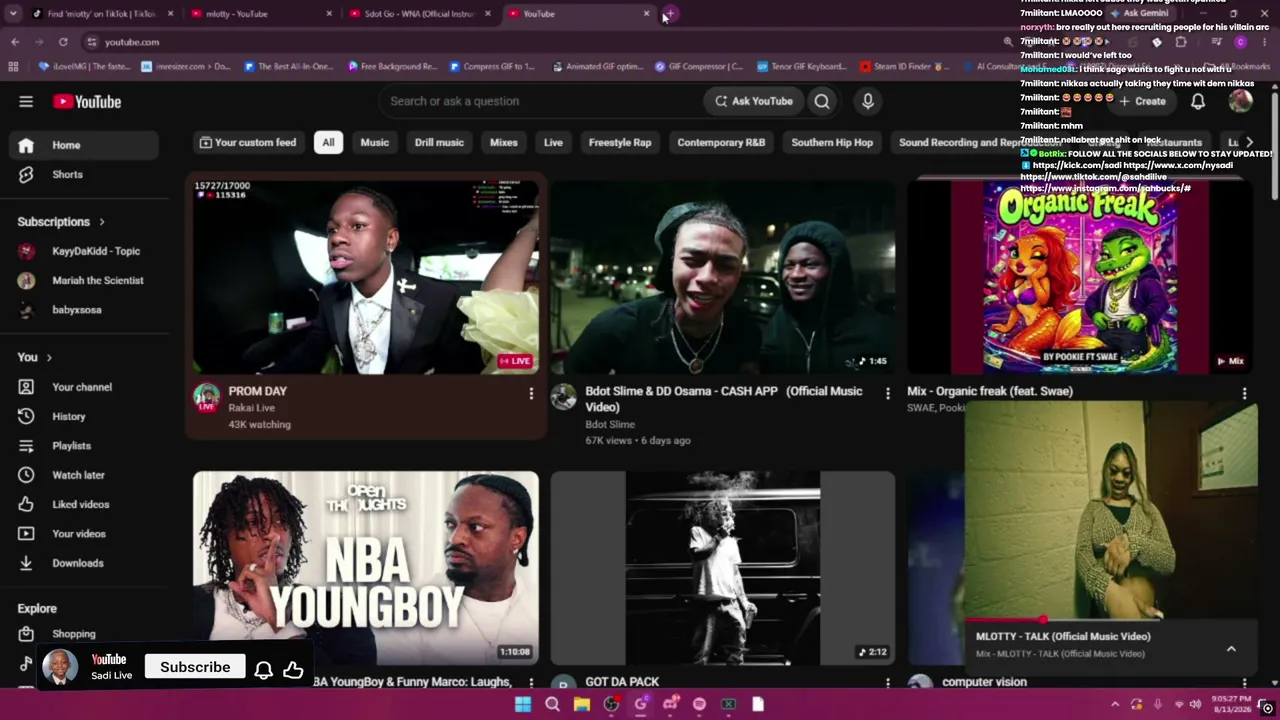Select the Southern Hip Hop filter chip

(832, 142)
